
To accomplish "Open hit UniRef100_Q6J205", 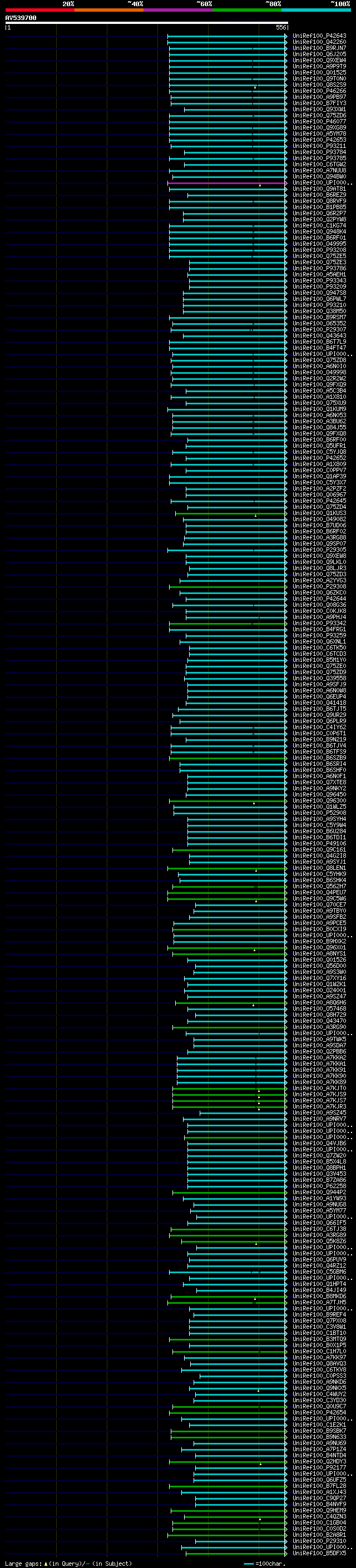I will tap(319, 54).
